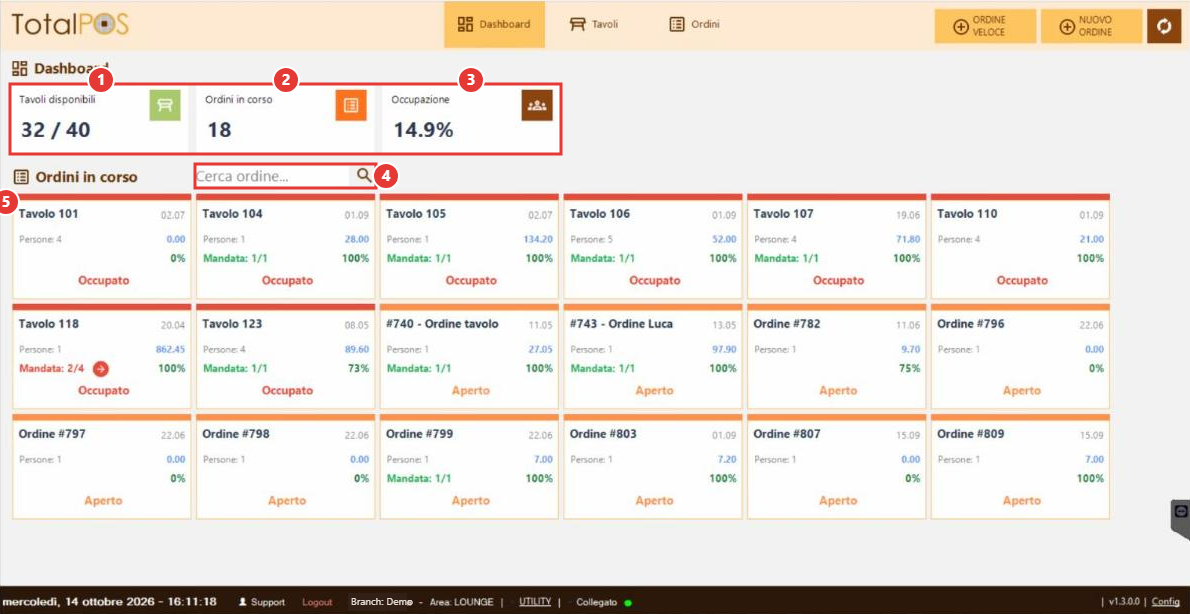This screenshot has width=1190, height=614.
Task: Click the brown people icon in Occupazione card
Action: (537, 105)
